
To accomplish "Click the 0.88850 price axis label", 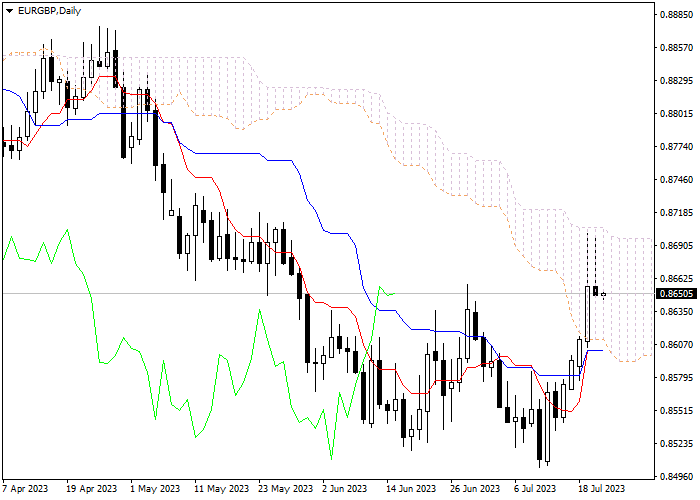I will 676,15.
